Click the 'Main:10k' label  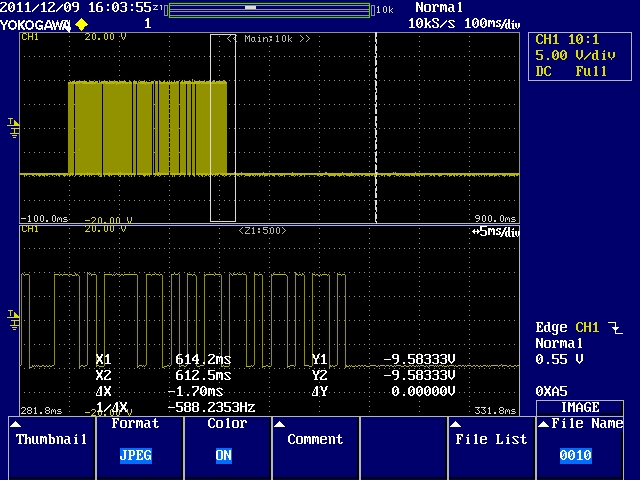269,39
